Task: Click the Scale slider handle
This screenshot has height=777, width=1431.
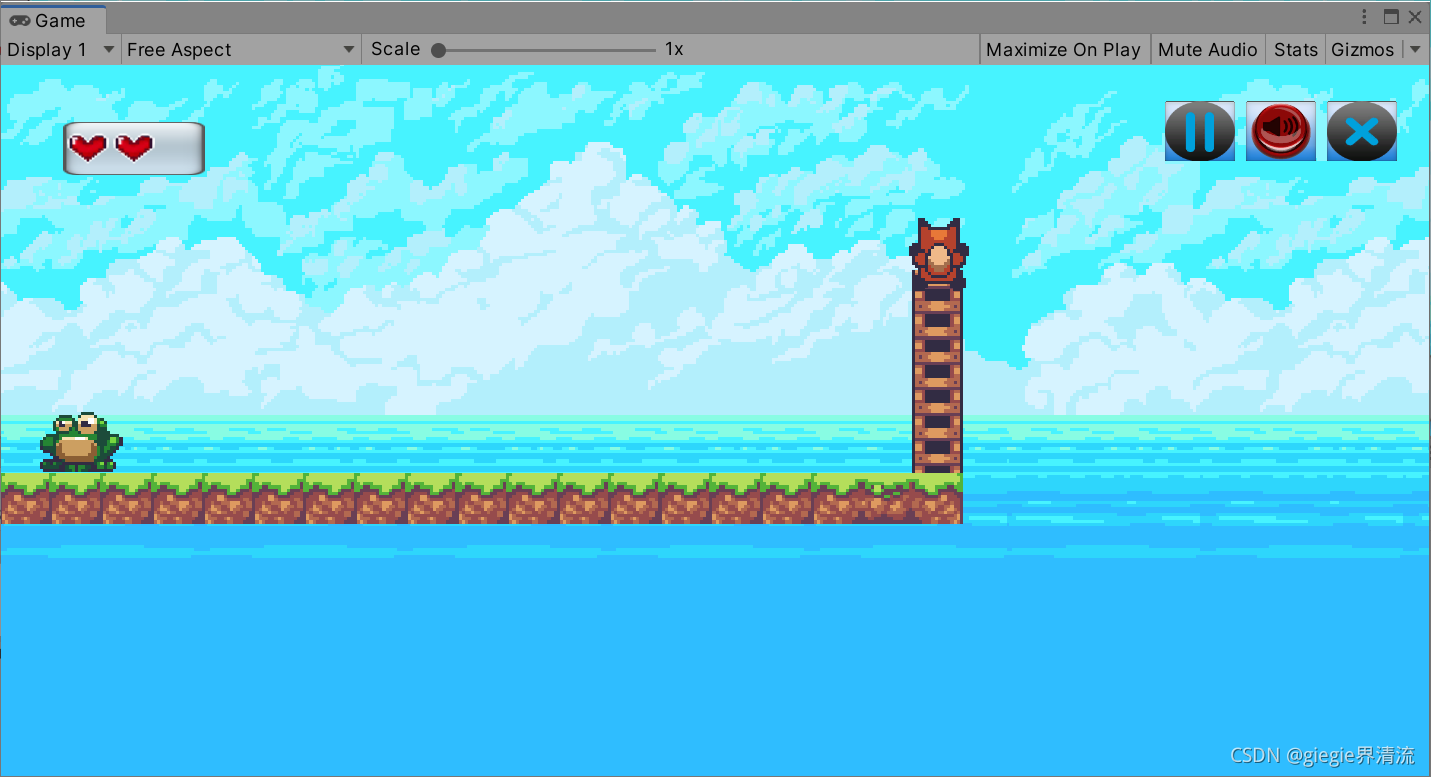Action: [438, 50]
